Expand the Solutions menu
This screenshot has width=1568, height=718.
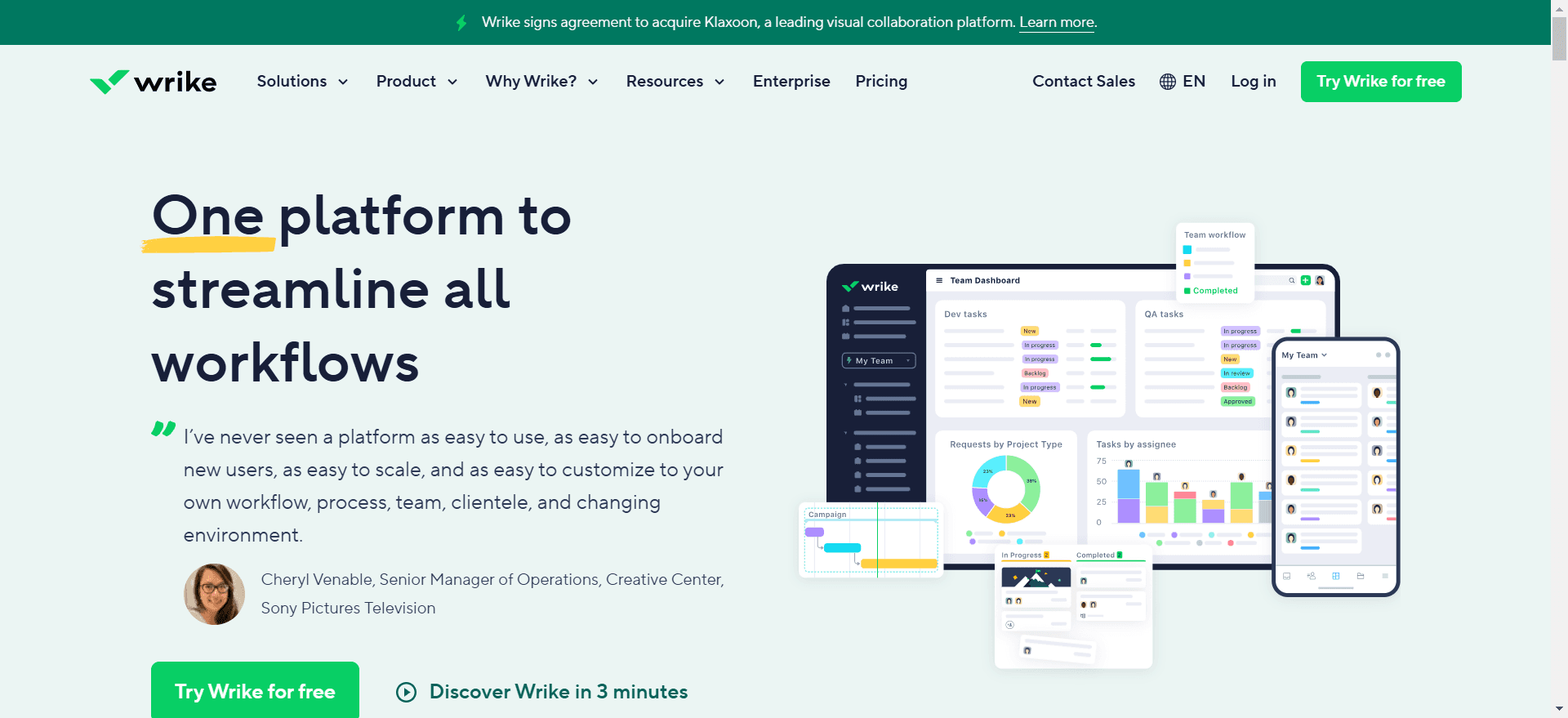tap(302, 82)
